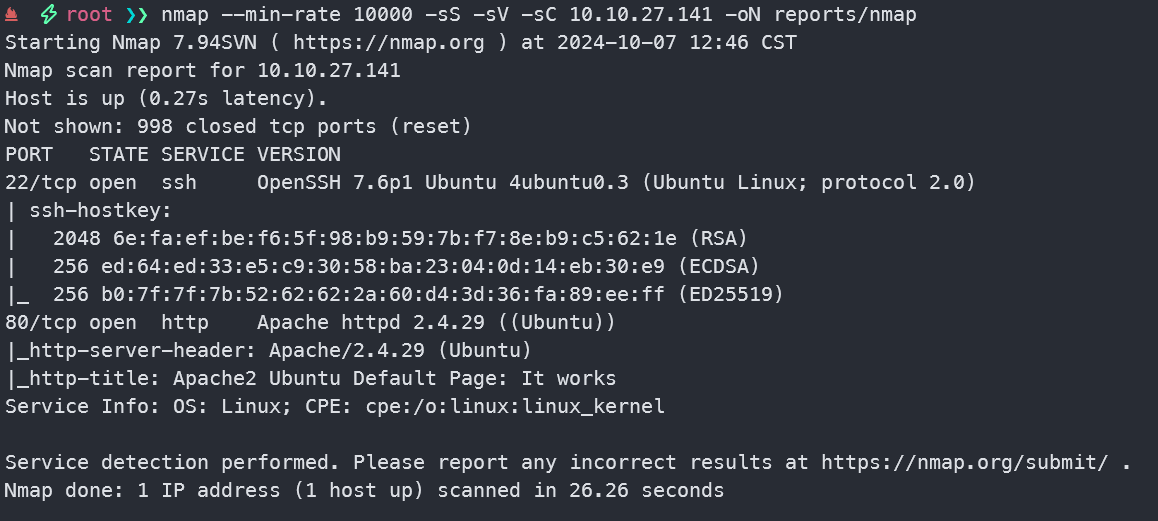
Task: Click the double chevron prompt separator
Action: coord(137,15)
